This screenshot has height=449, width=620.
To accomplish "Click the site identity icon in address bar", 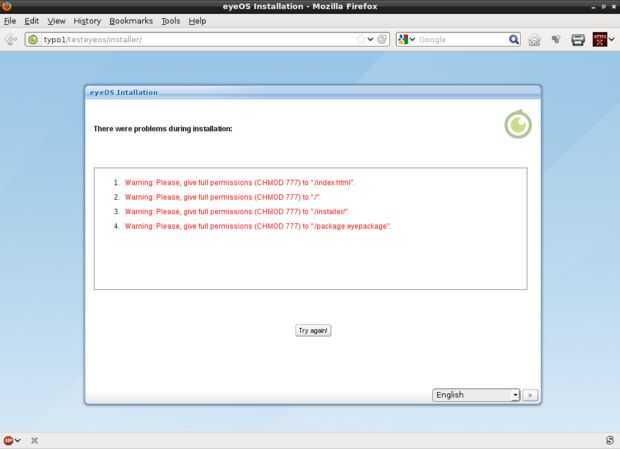I will [33, 40].
